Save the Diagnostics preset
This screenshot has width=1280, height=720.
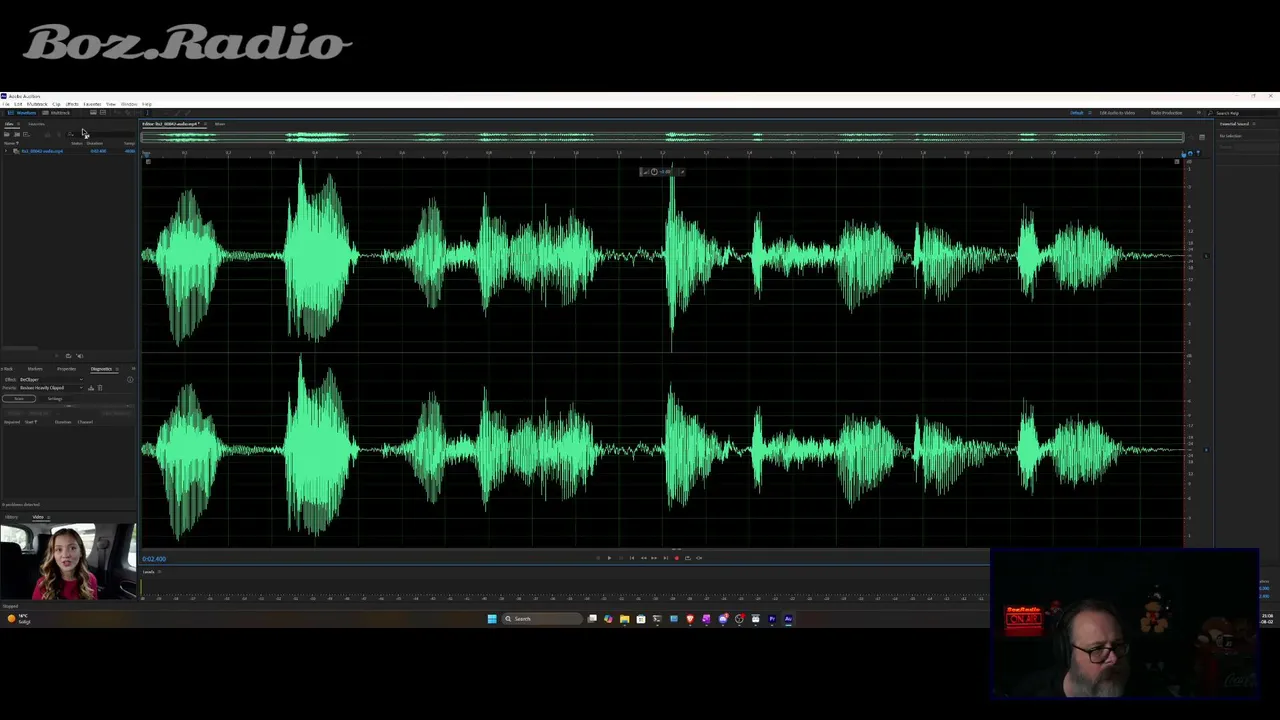tap(91, 388)
